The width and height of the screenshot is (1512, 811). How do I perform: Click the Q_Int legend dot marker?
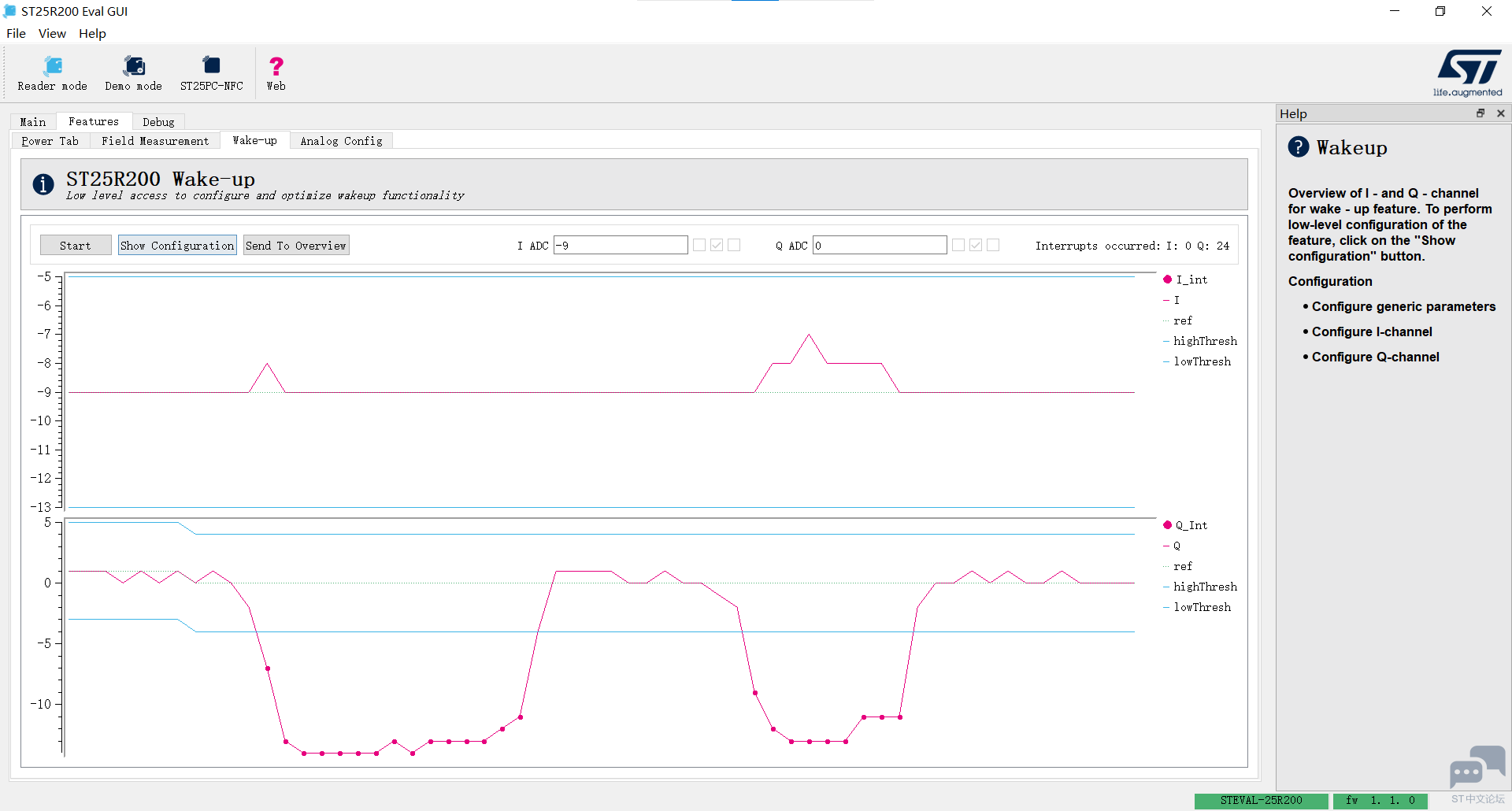[1167, 525]
